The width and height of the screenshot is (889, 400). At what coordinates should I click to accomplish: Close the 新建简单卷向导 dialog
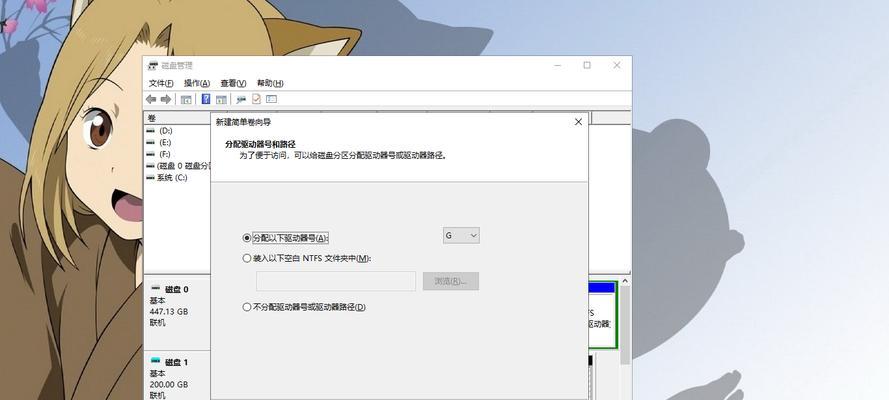pos(578,122)
